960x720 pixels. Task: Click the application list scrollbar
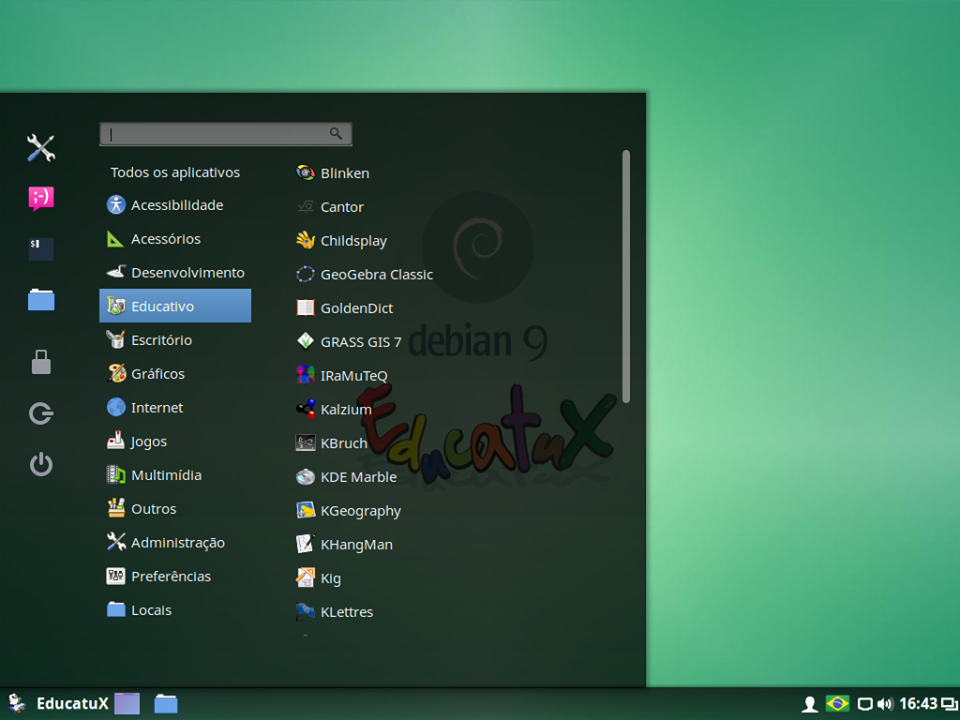(x=626, y=276)
